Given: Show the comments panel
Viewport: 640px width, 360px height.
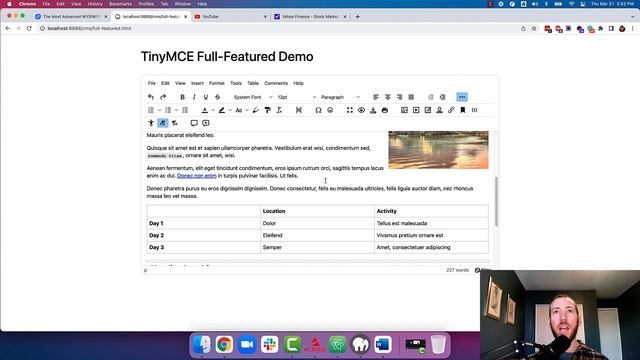Looking at the screenshot, I should [x=194, y=123].
